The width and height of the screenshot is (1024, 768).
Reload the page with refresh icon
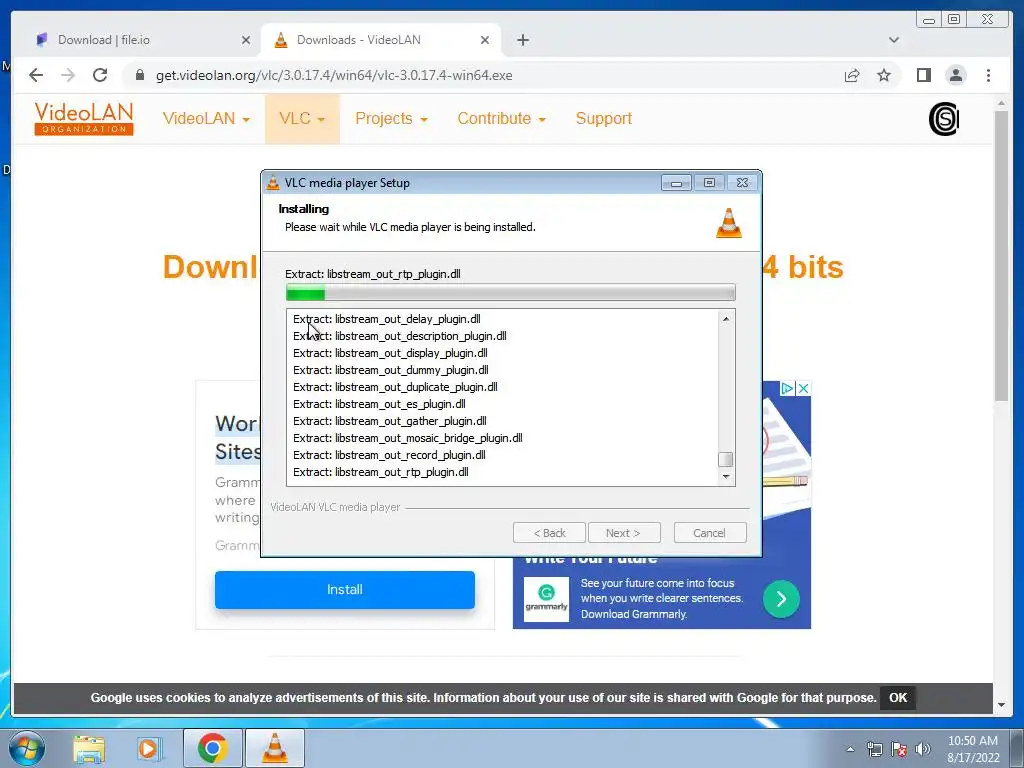[x=100, y=75]
